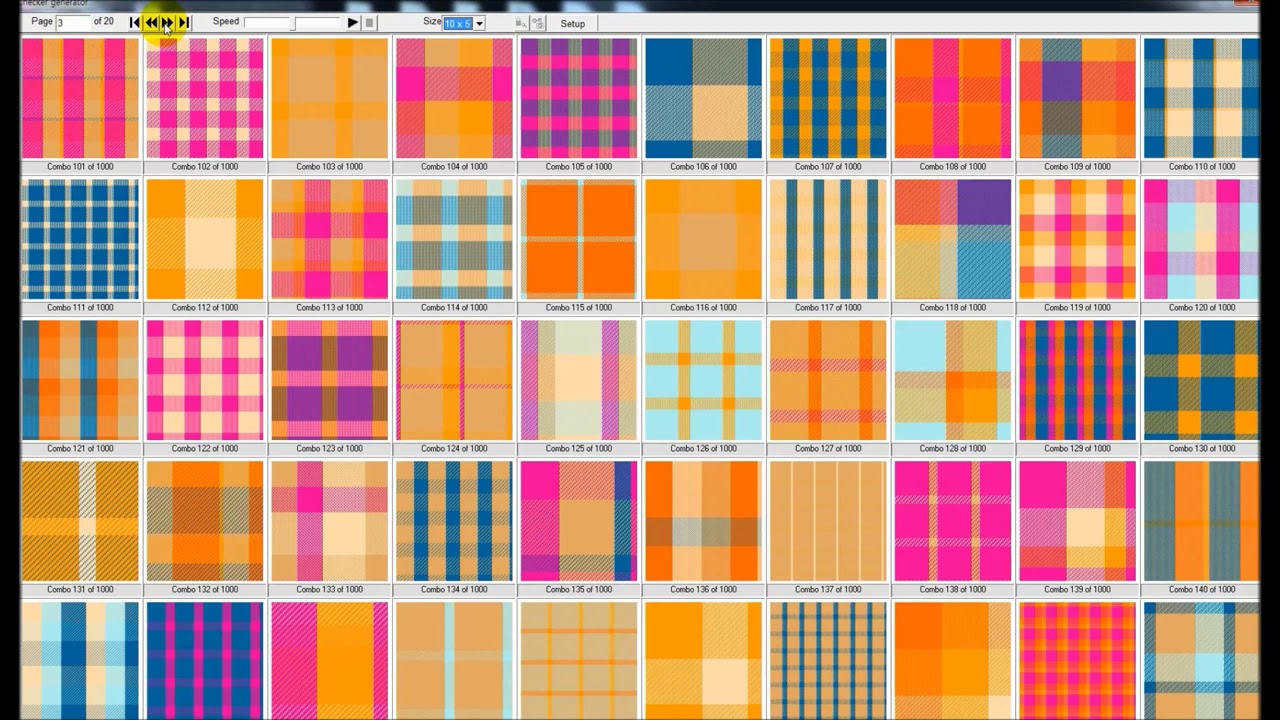Screen dimensions: 1280x720
Task: Select plaid thumbnail Combo 126
Action: [703, 380]
